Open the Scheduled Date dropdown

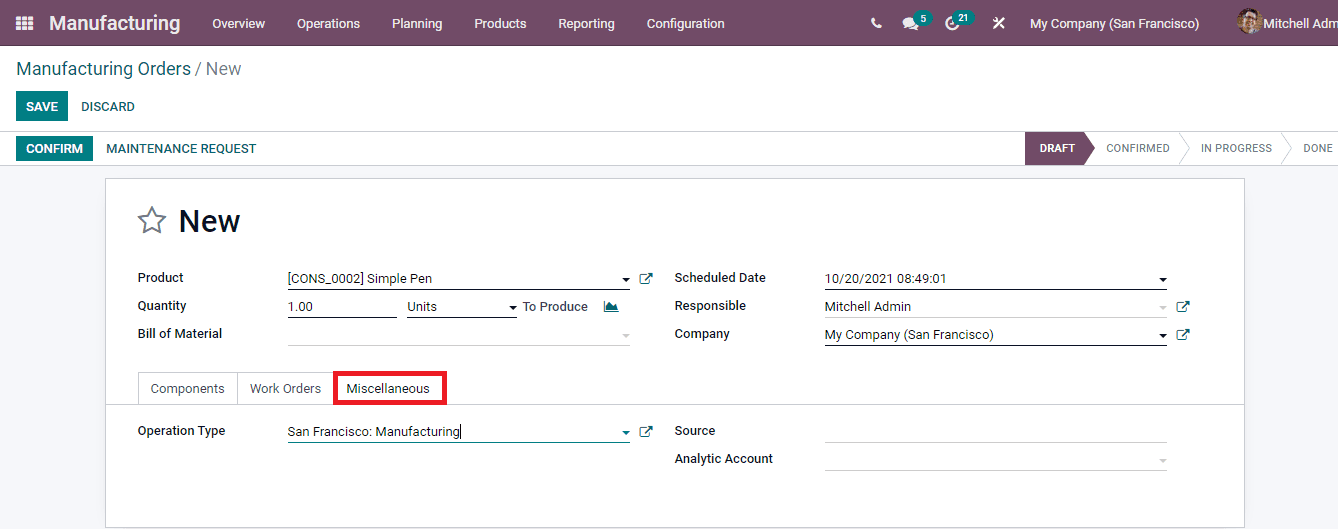tap(1162, 280)
